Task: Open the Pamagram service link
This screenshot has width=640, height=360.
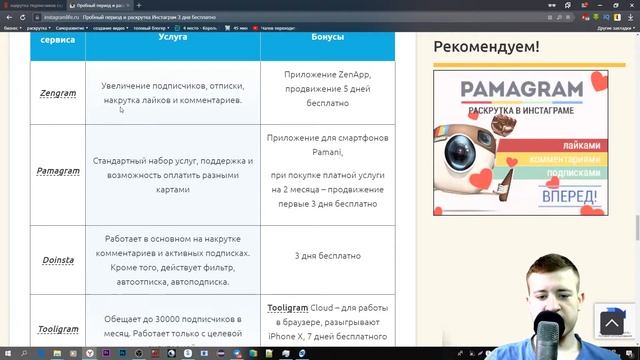Action: click(58, 171)
